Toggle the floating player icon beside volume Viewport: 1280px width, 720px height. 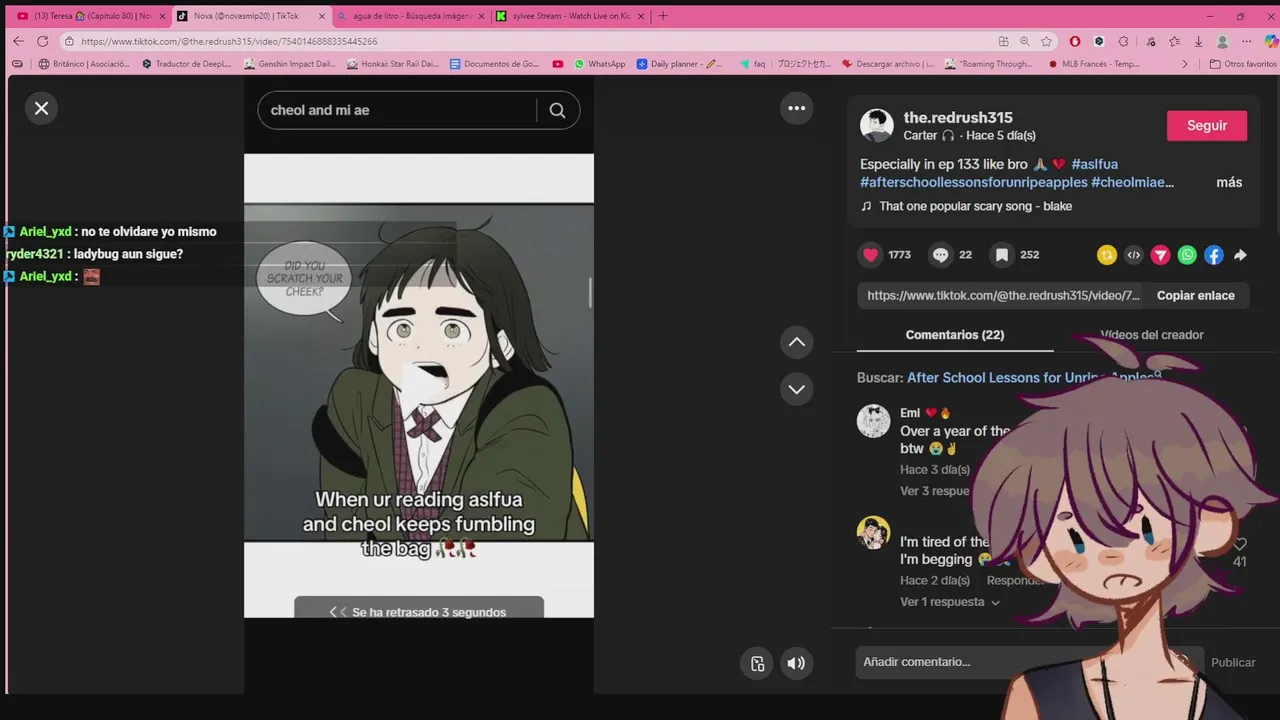757,663
